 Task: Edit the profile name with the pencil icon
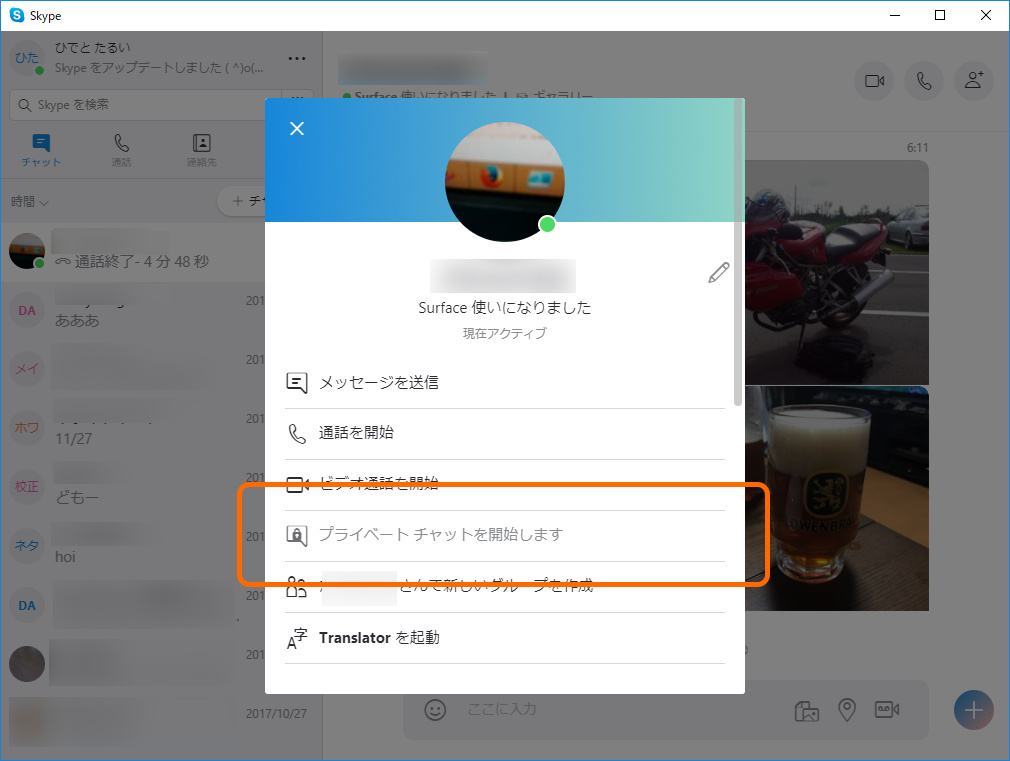pos(718,272)
